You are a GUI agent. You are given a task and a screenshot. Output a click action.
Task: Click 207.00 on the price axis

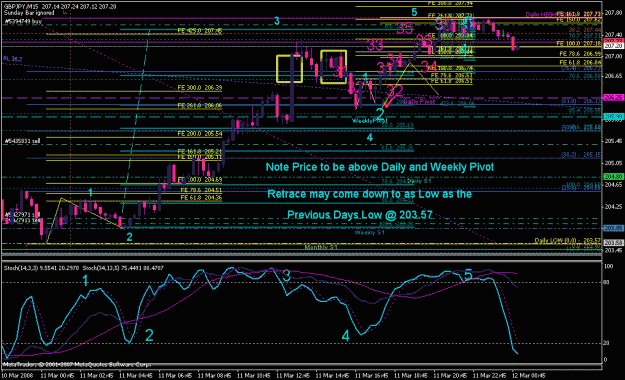[x=613, y=57]
